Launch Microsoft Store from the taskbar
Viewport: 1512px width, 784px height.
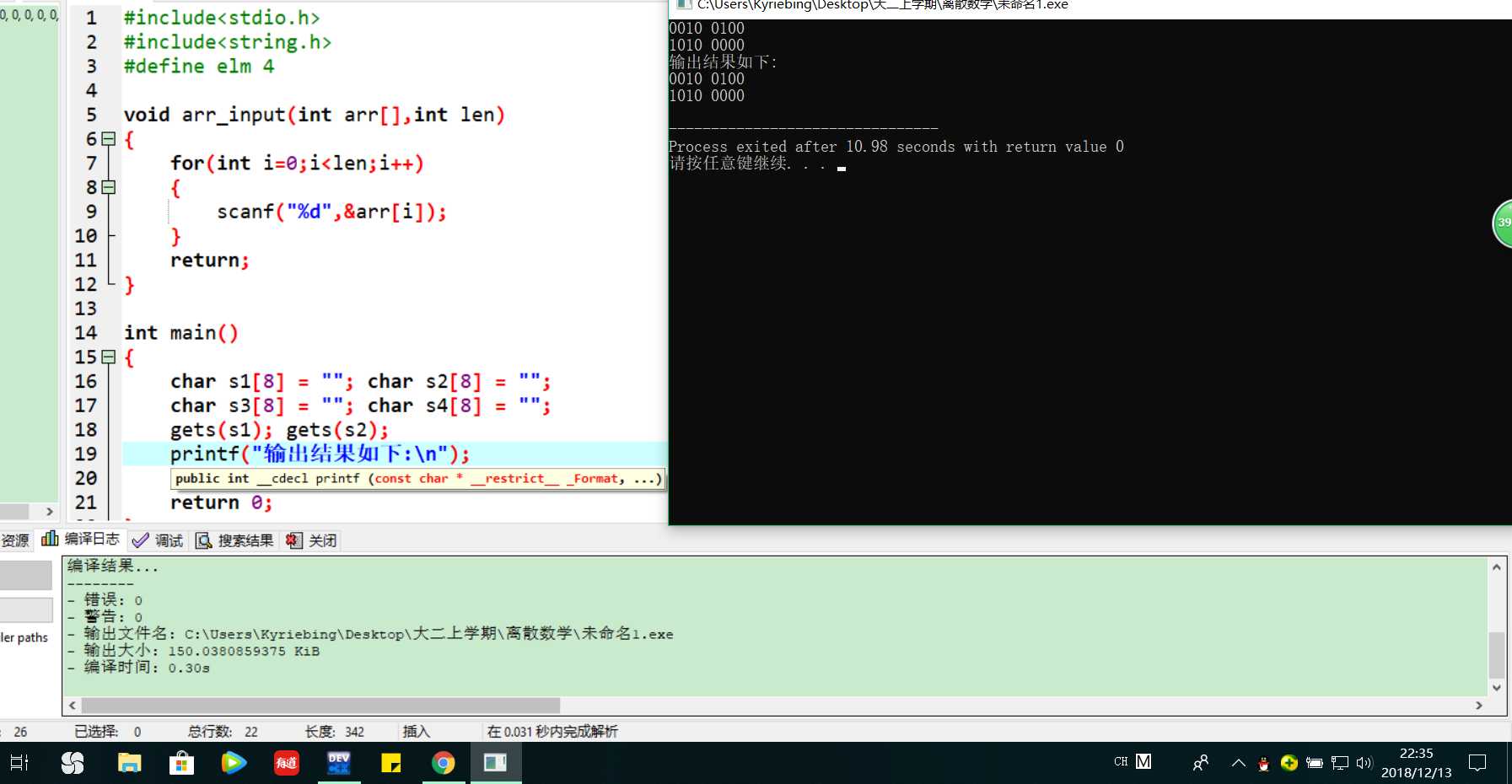pyautogui.click(x=181, y=763)
